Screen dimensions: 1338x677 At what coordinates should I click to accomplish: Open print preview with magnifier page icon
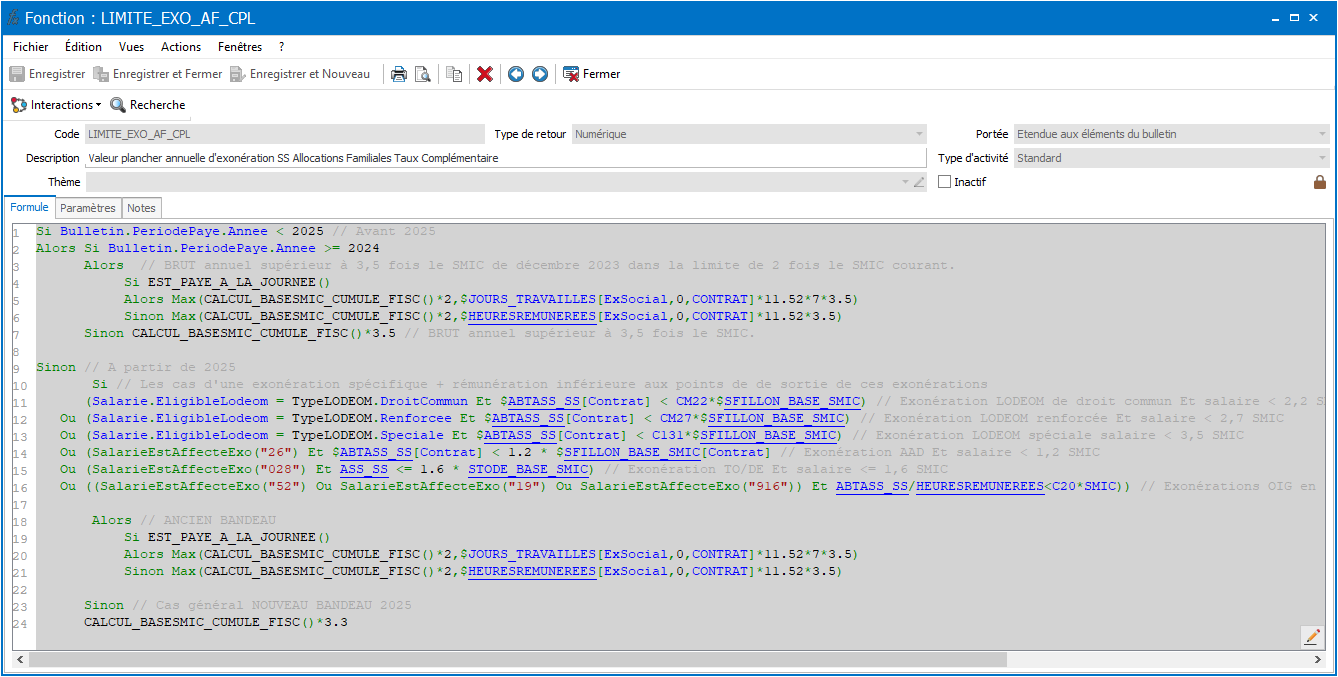coord(422,74)
